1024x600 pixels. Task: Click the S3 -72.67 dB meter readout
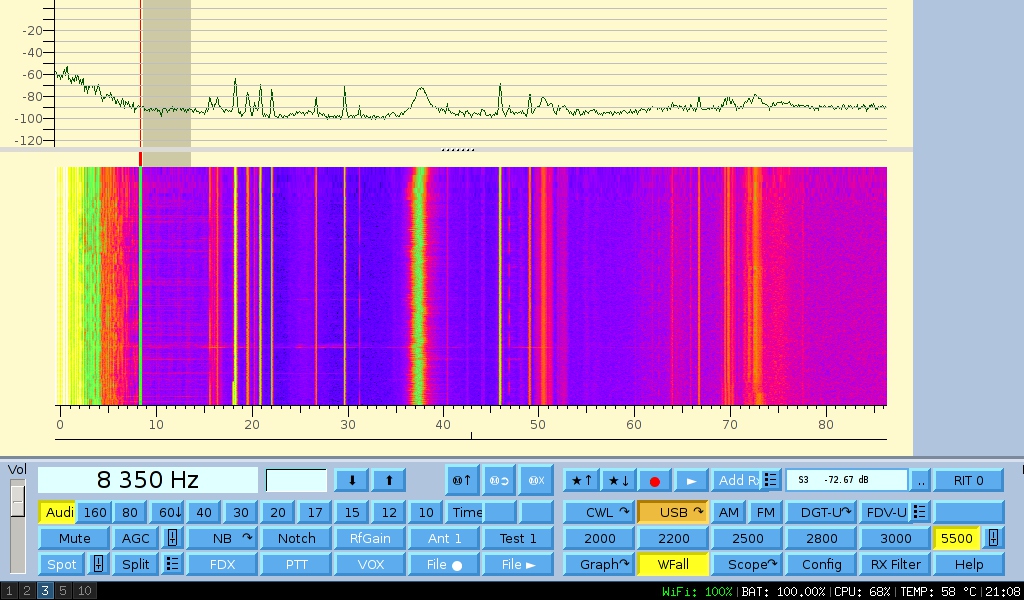pyautogui.click(x=846, y=480)
